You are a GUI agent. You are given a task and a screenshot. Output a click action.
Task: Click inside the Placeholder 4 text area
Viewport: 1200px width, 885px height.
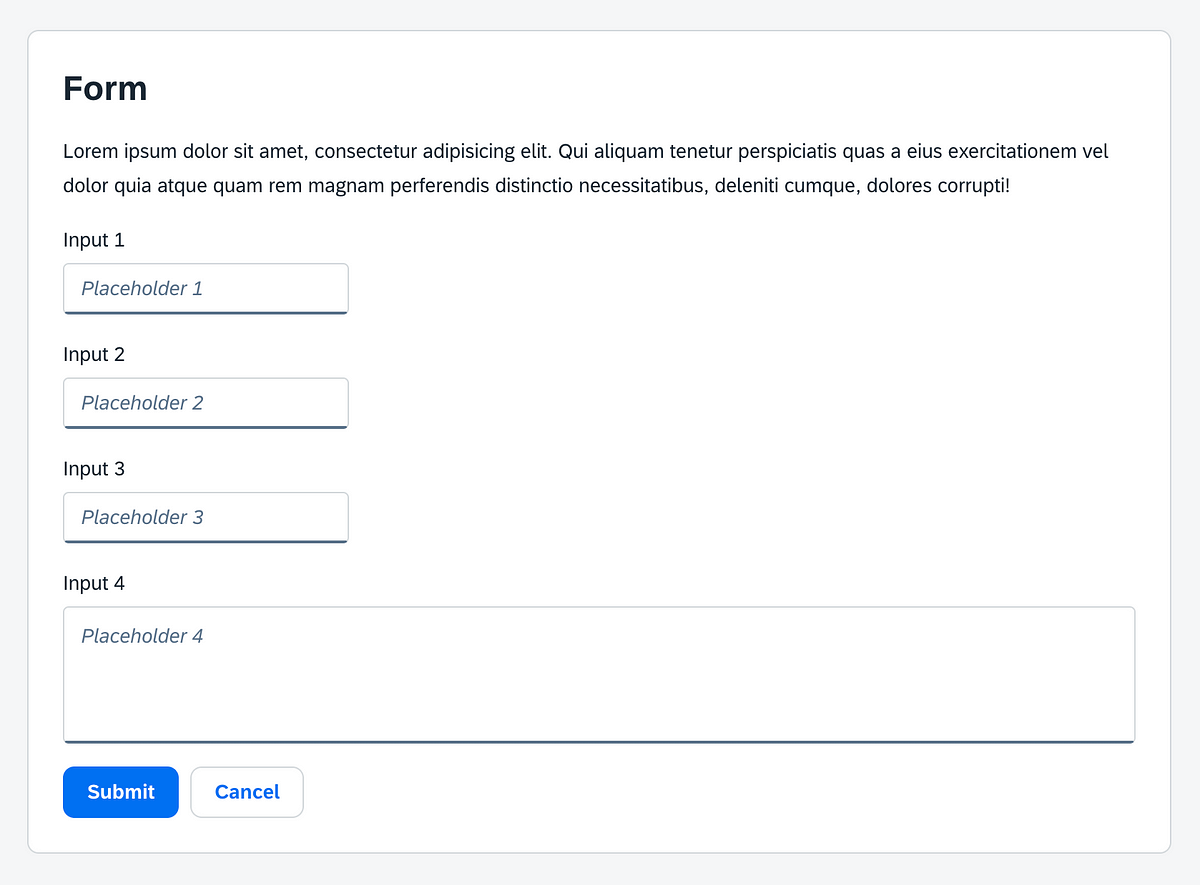pos(599,675)
